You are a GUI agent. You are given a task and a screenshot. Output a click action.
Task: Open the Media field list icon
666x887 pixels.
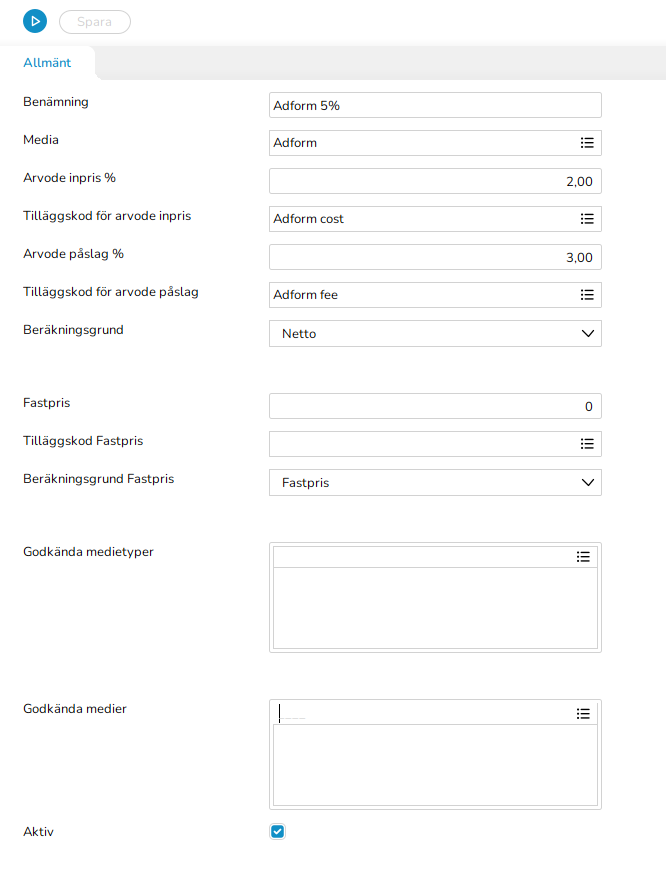(x=587, y=143)
